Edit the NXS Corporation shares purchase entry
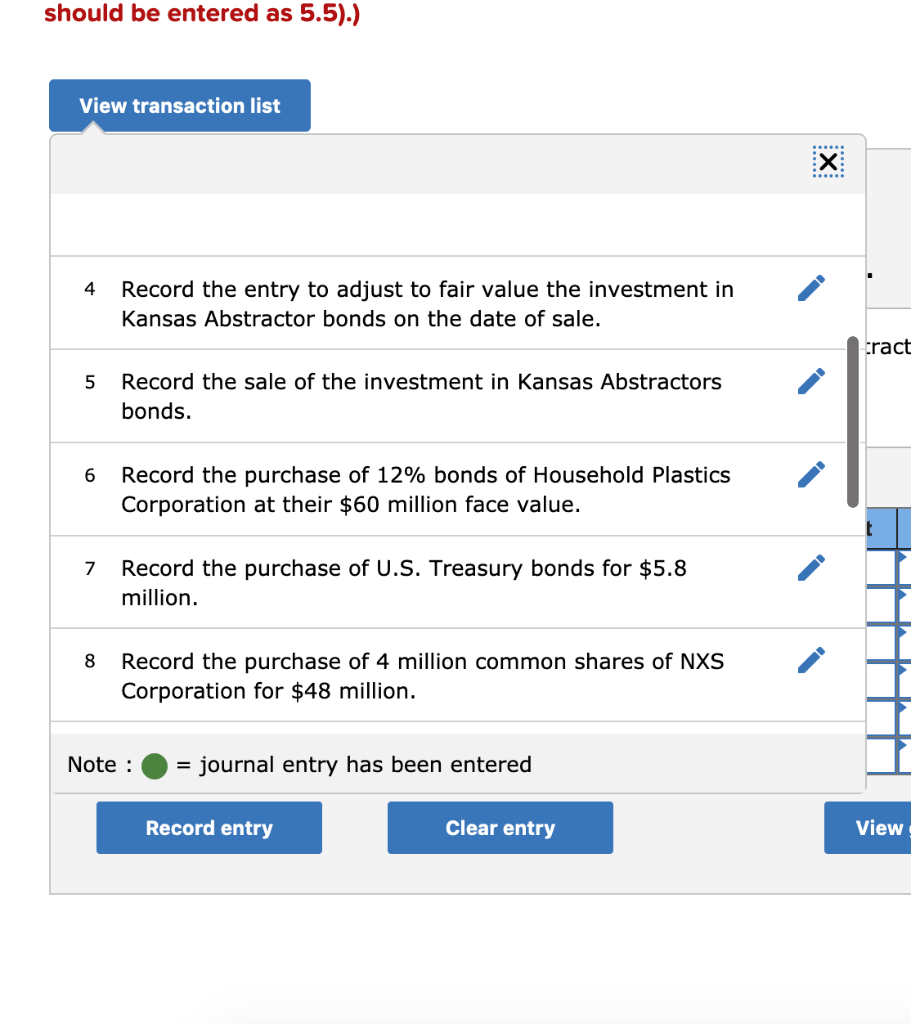 [x=812, y=660]
